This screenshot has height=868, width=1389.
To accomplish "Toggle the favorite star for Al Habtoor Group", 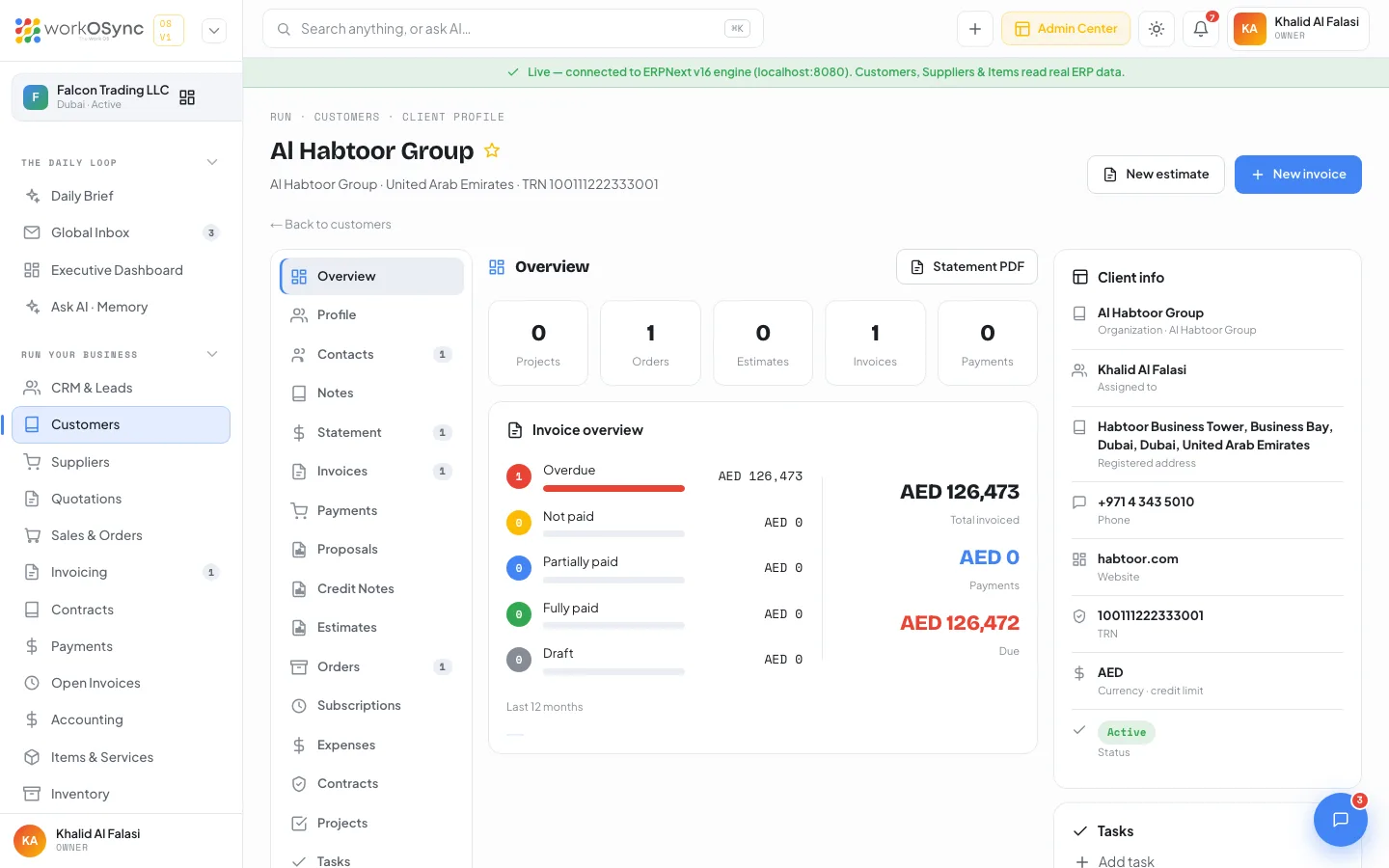I will click(492, 150).
